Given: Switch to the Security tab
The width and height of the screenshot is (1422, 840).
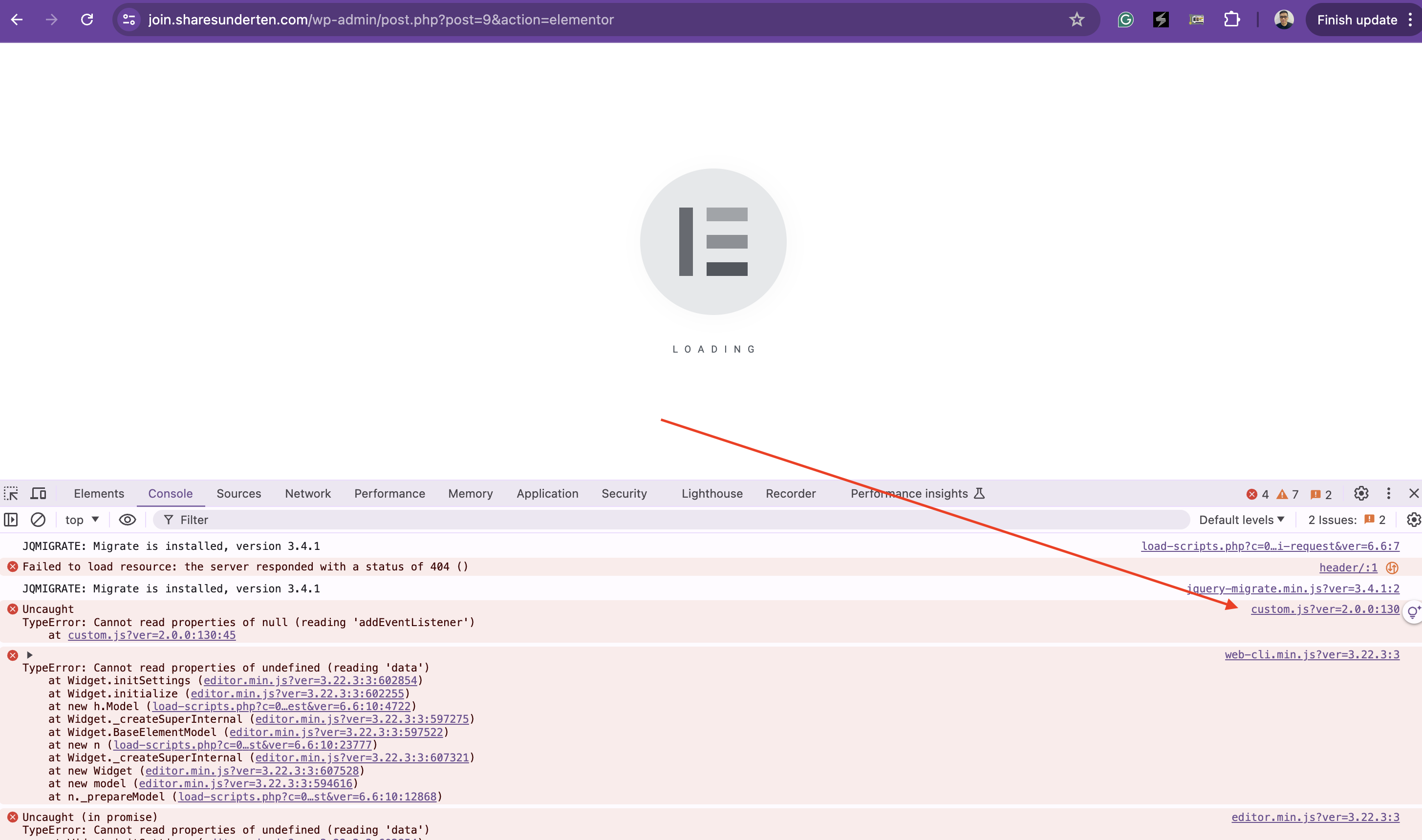Looking at the screenshot, I should pos(624,494).
